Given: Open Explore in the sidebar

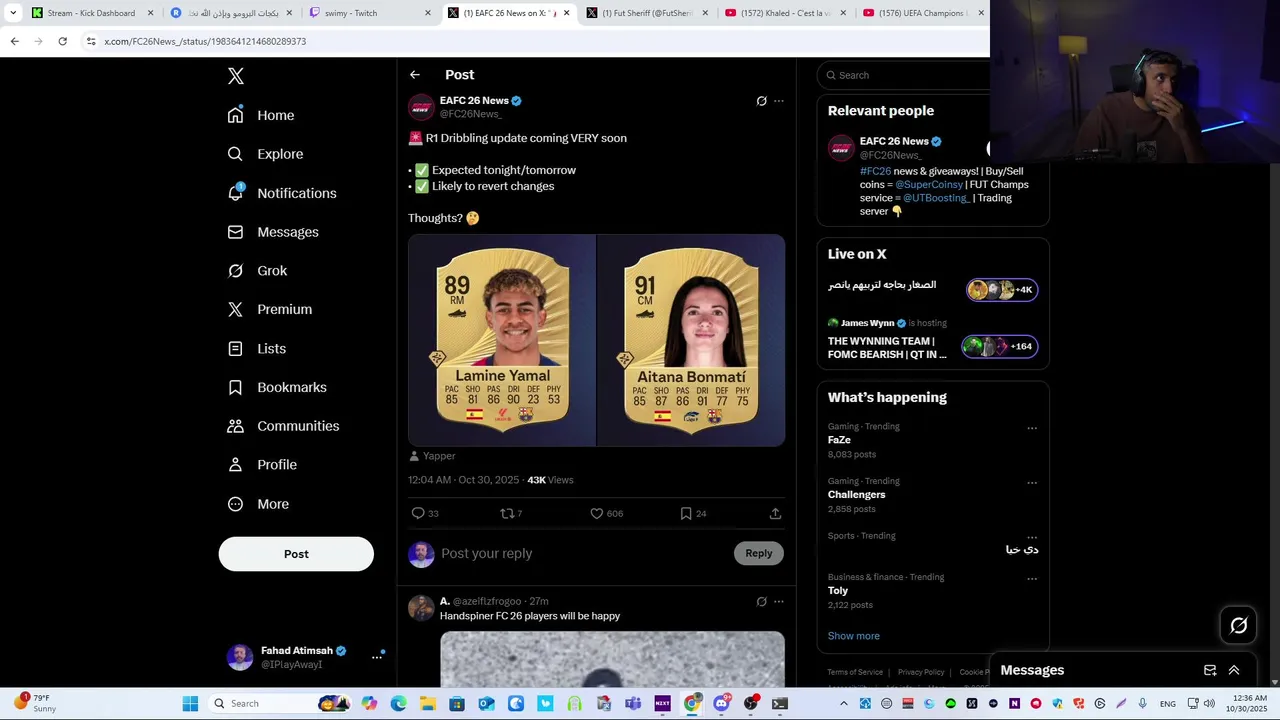Looking at the screenshot, I should point(265,154).
